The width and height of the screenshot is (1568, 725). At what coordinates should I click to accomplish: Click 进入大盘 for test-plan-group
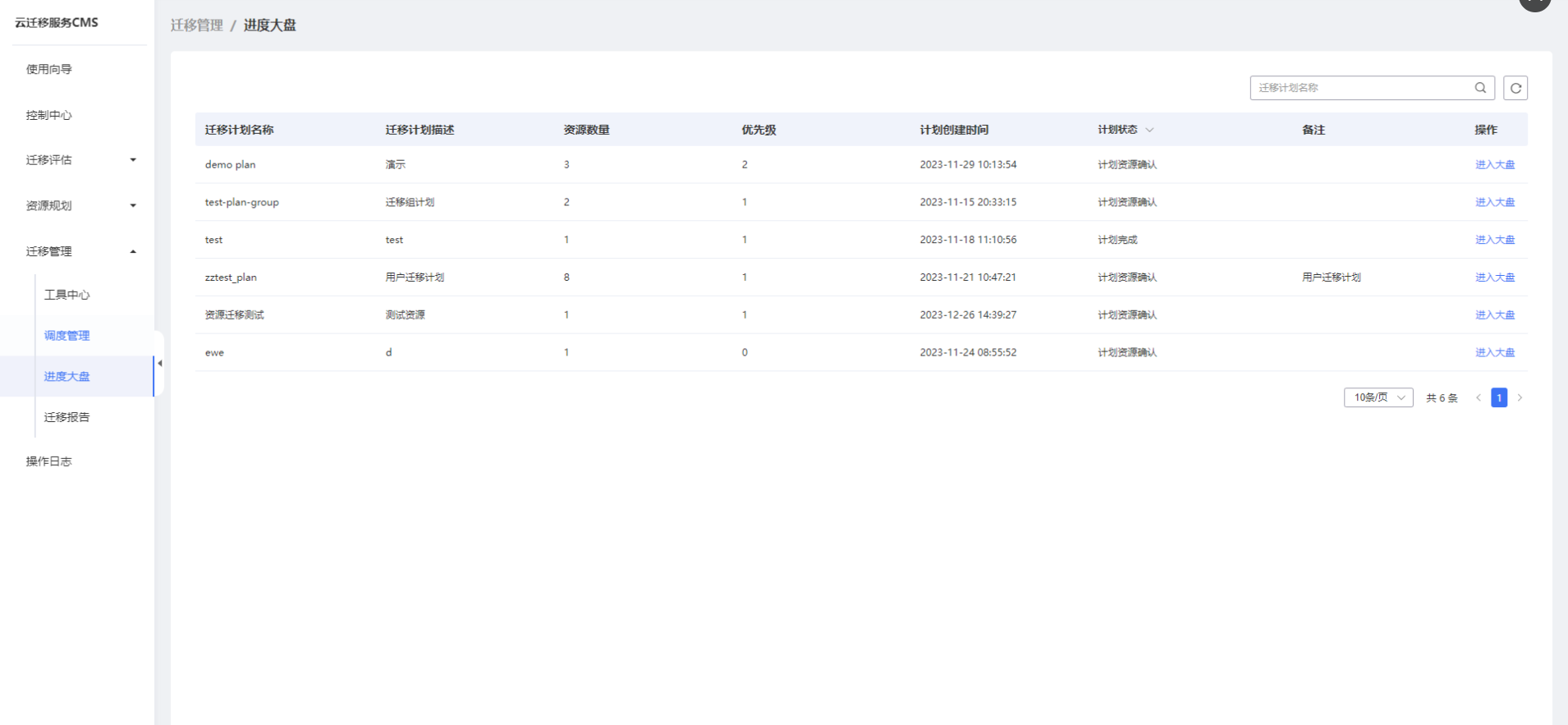coord(1495,202)
